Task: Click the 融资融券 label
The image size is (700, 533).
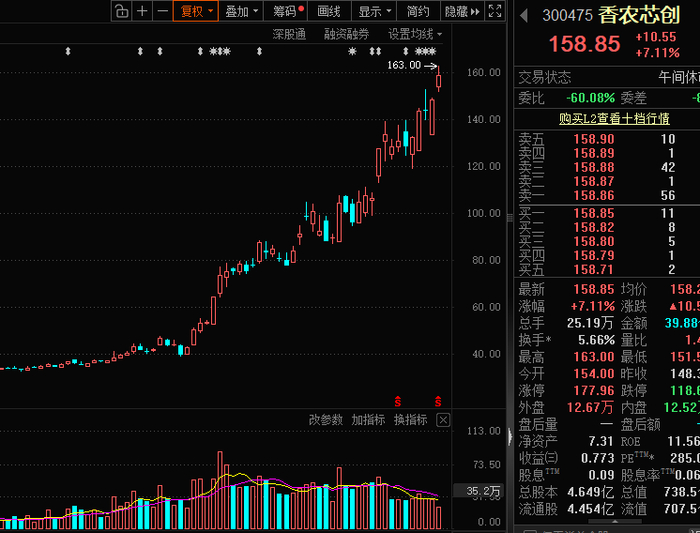Action: (346, 34)
